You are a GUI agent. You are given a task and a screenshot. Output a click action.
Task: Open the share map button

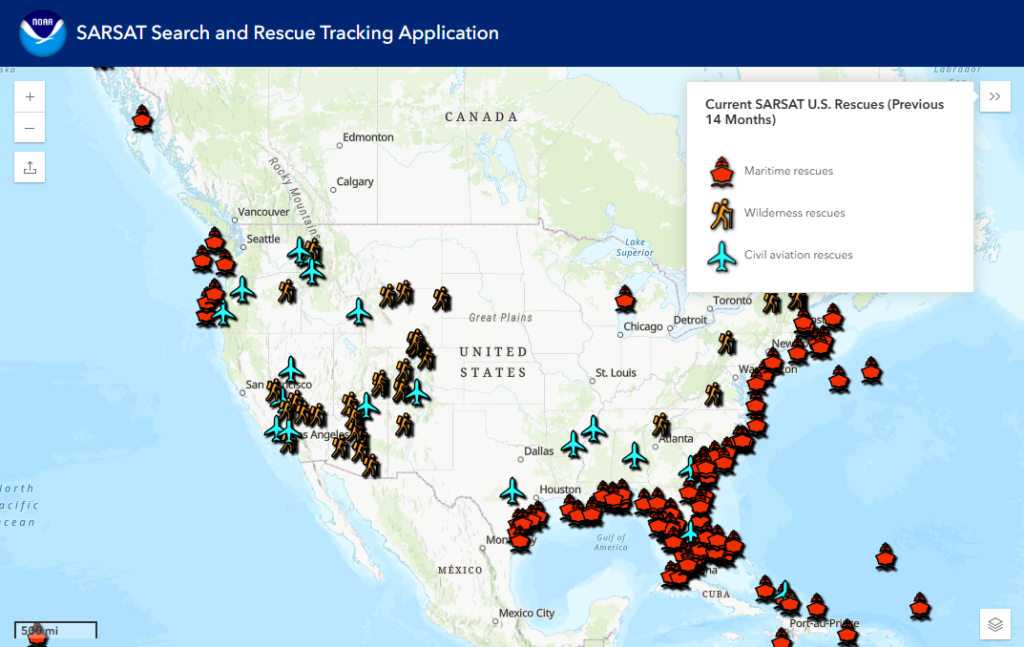pyautogui.click(x=29, y=168)
